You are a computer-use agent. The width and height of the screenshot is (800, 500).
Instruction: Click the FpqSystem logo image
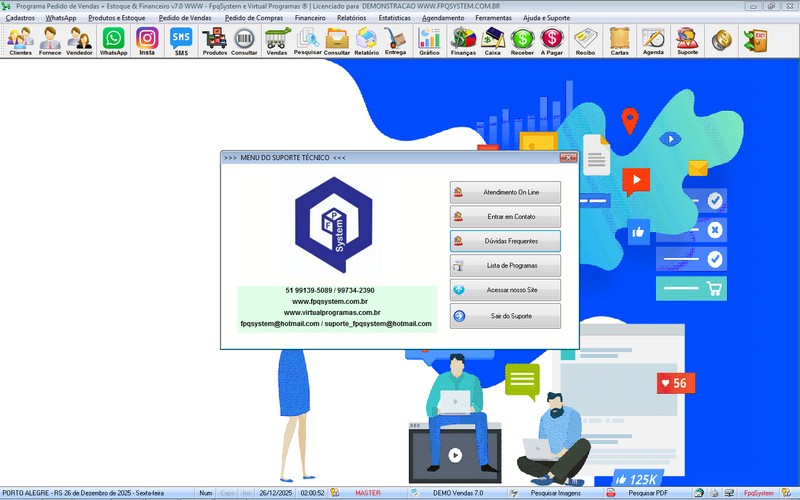[334, 225]
